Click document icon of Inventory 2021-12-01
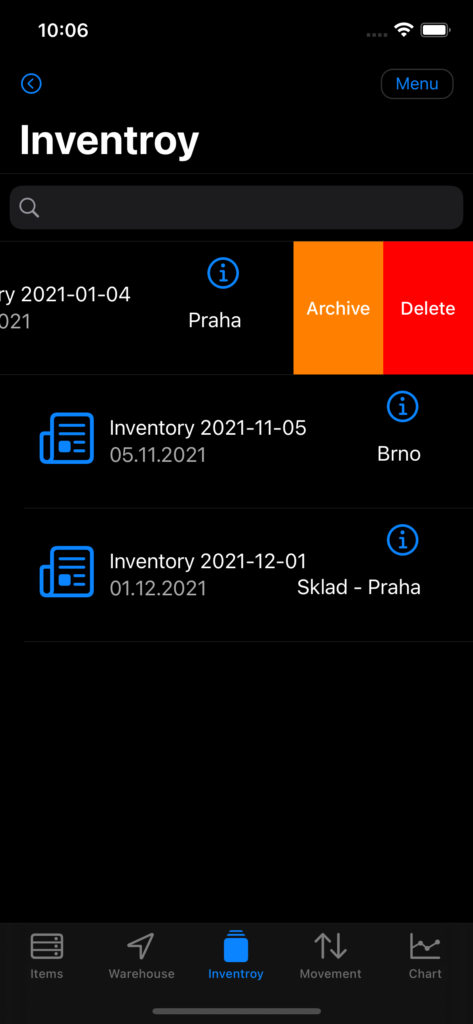473x1024 pixels. pos(67,571)
